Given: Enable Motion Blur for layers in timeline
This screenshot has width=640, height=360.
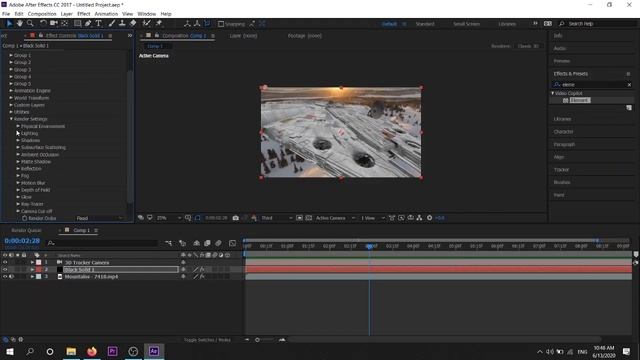Looking at the screenshot, I should click(218, 243).
